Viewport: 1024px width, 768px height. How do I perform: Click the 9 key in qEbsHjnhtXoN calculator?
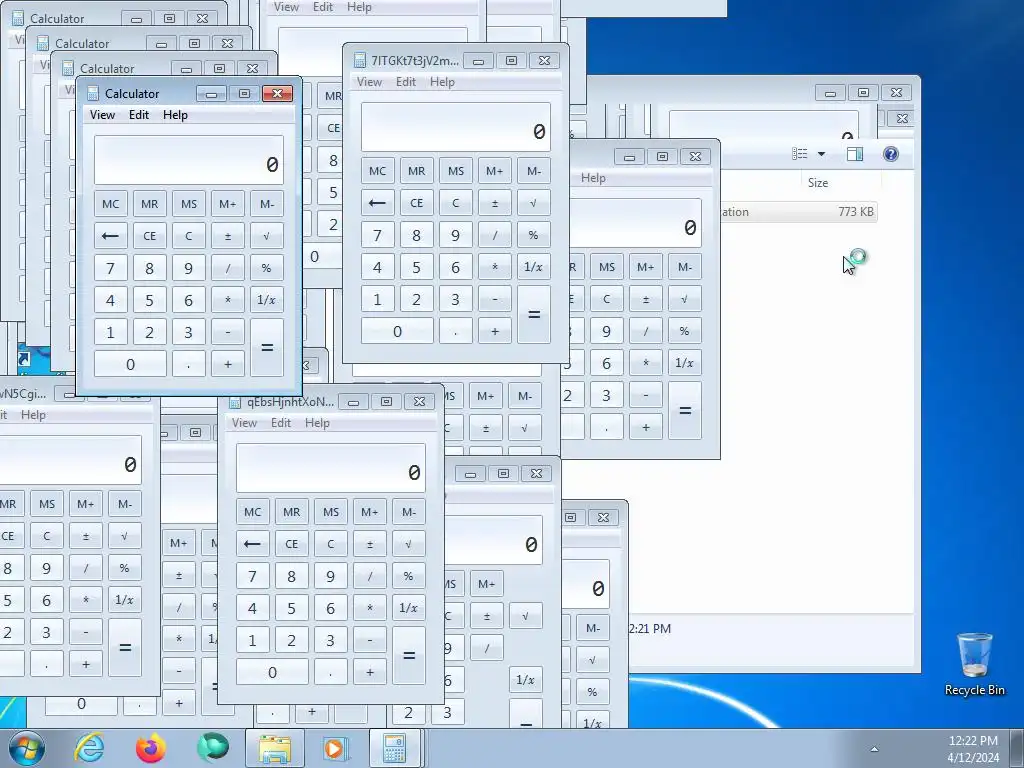(x=330, y=575)
